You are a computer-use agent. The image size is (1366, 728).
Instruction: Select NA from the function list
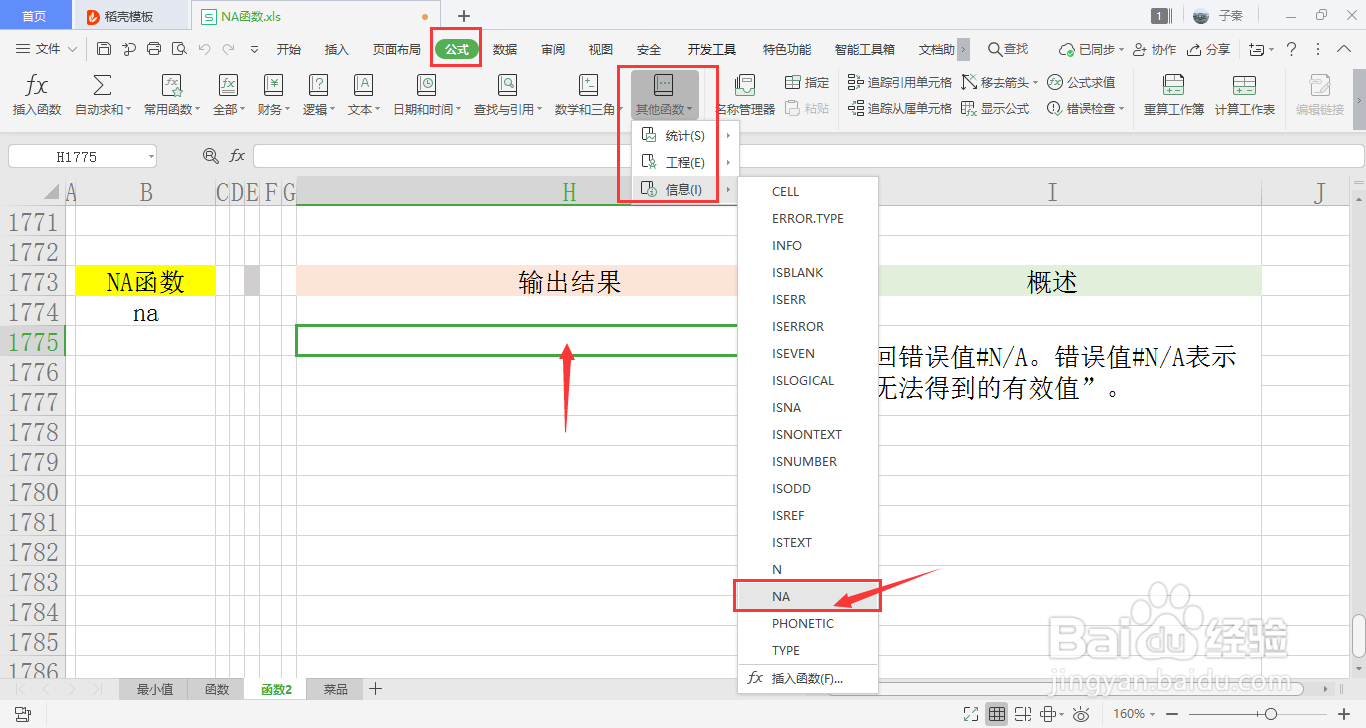point(781,595)
